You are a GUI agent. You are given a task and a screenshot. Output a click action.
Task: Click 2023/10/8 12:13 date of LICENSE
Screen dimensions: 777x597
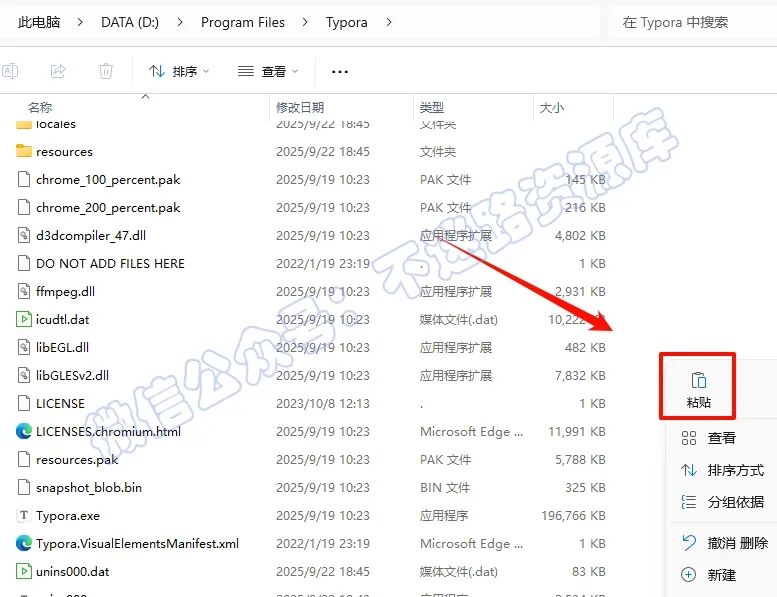pyautogui.click(x=323, y=404)
